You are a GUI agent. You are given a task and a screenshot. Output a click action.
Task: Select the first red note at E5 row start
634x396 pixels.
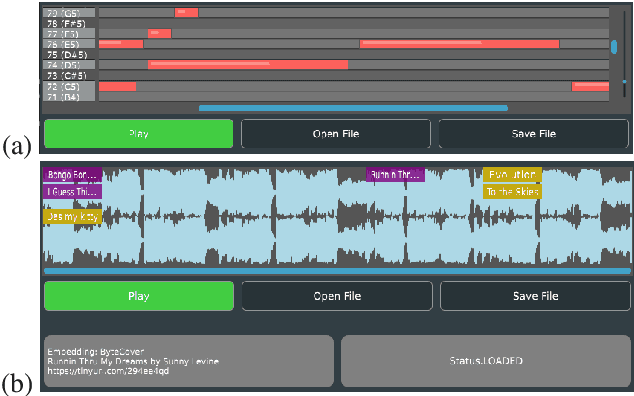click(x=121, y=44)
